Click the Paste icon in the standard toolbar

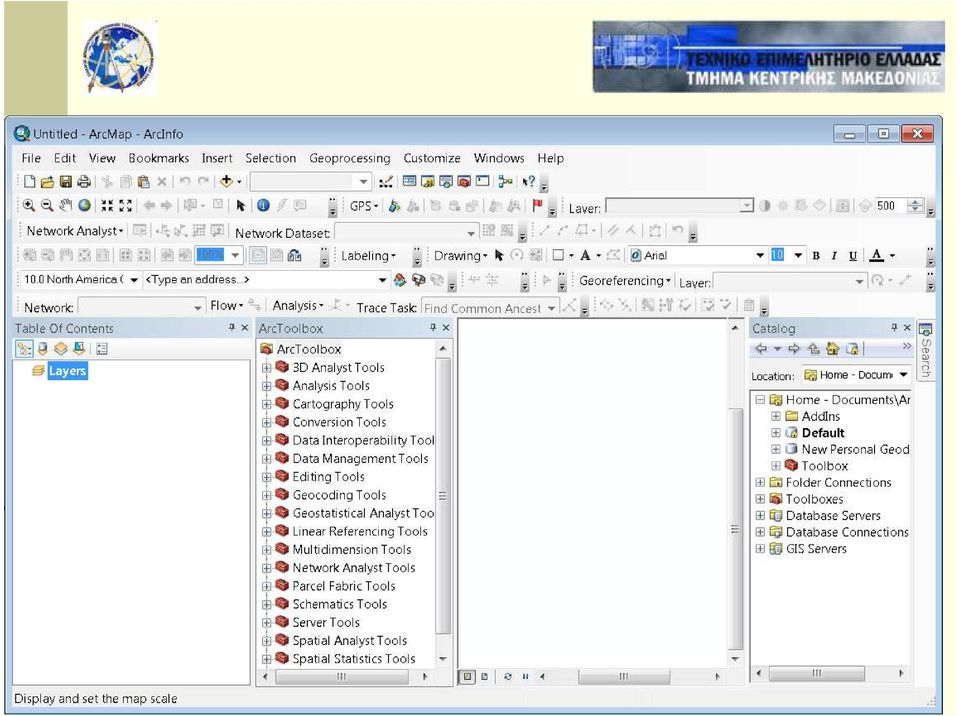(x=144, y=181)
